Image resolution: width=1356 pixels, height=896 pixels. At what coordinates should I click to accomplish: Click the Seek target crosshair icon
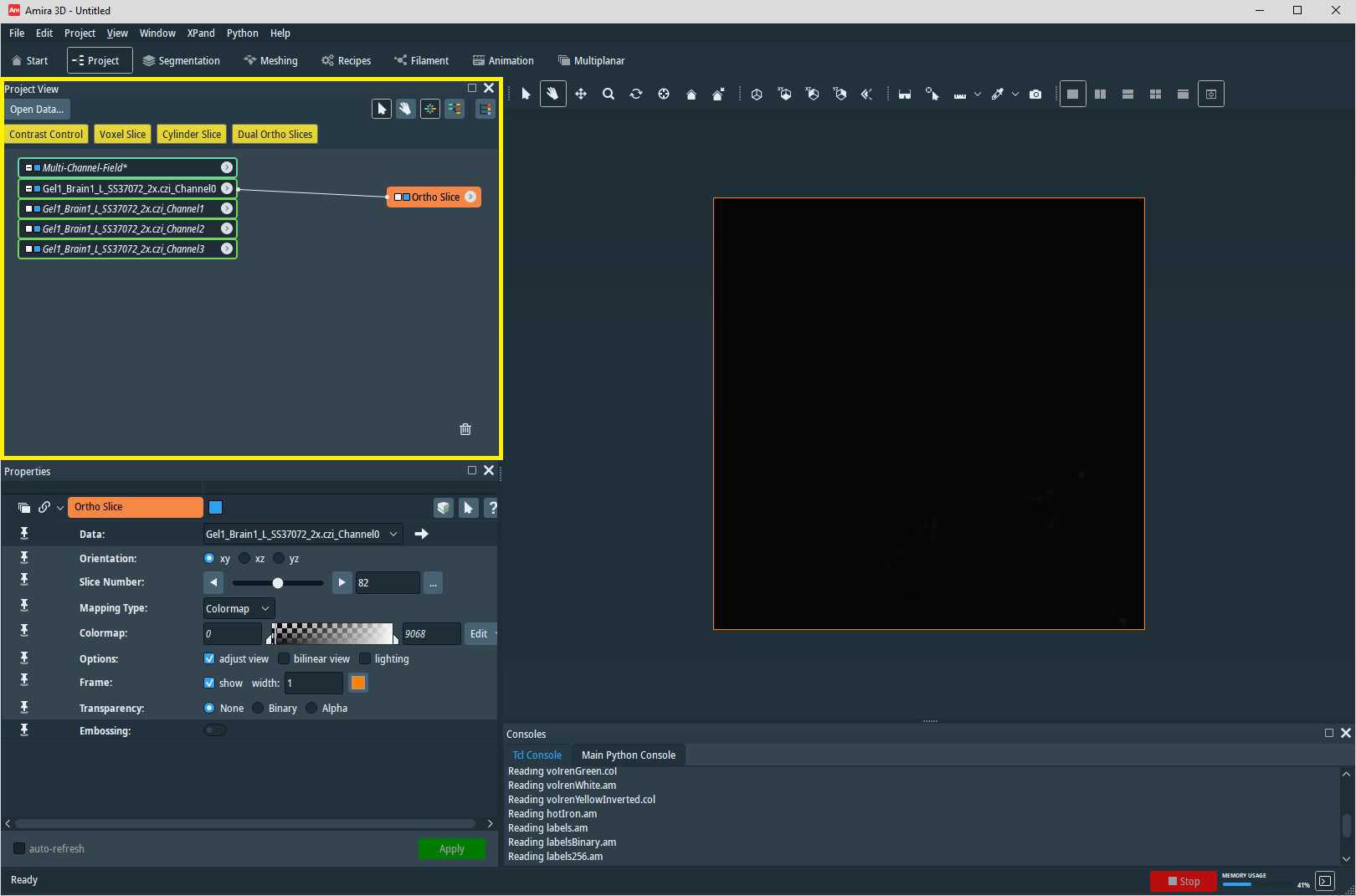click(x=664, y=95)
